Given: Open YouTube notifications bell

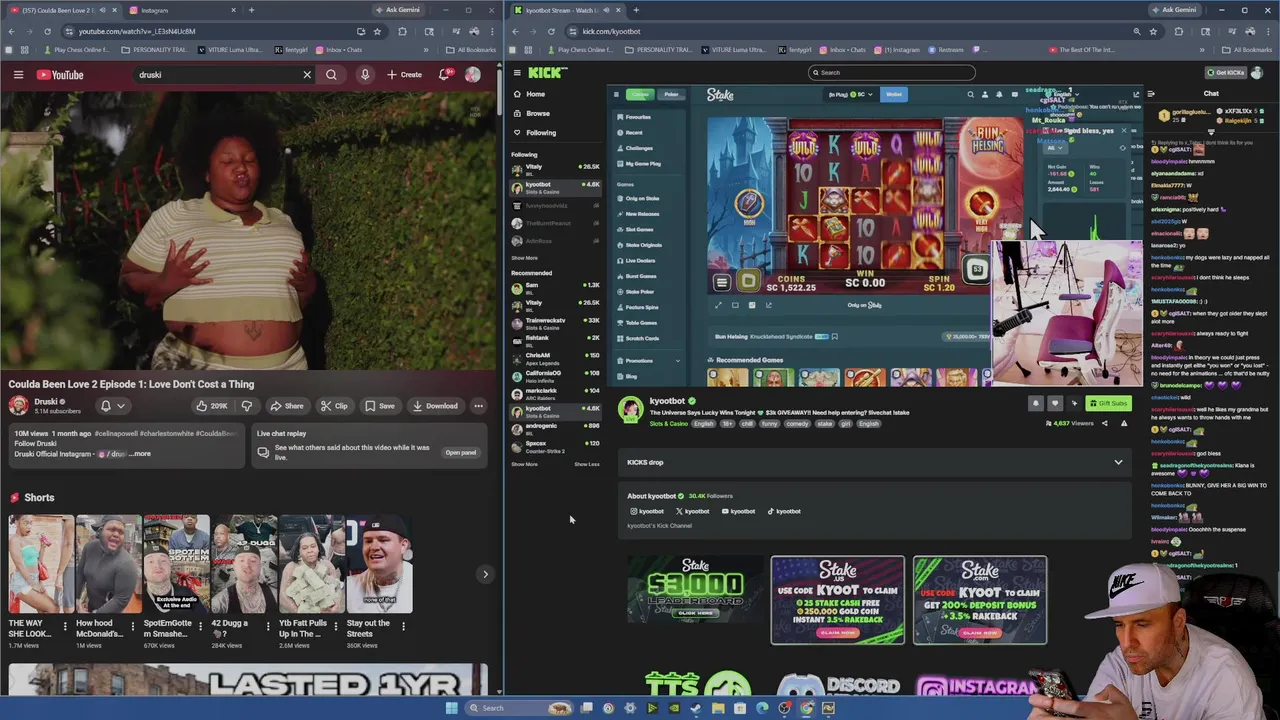Looking at the screenshot, I should [x=444, y=75].
